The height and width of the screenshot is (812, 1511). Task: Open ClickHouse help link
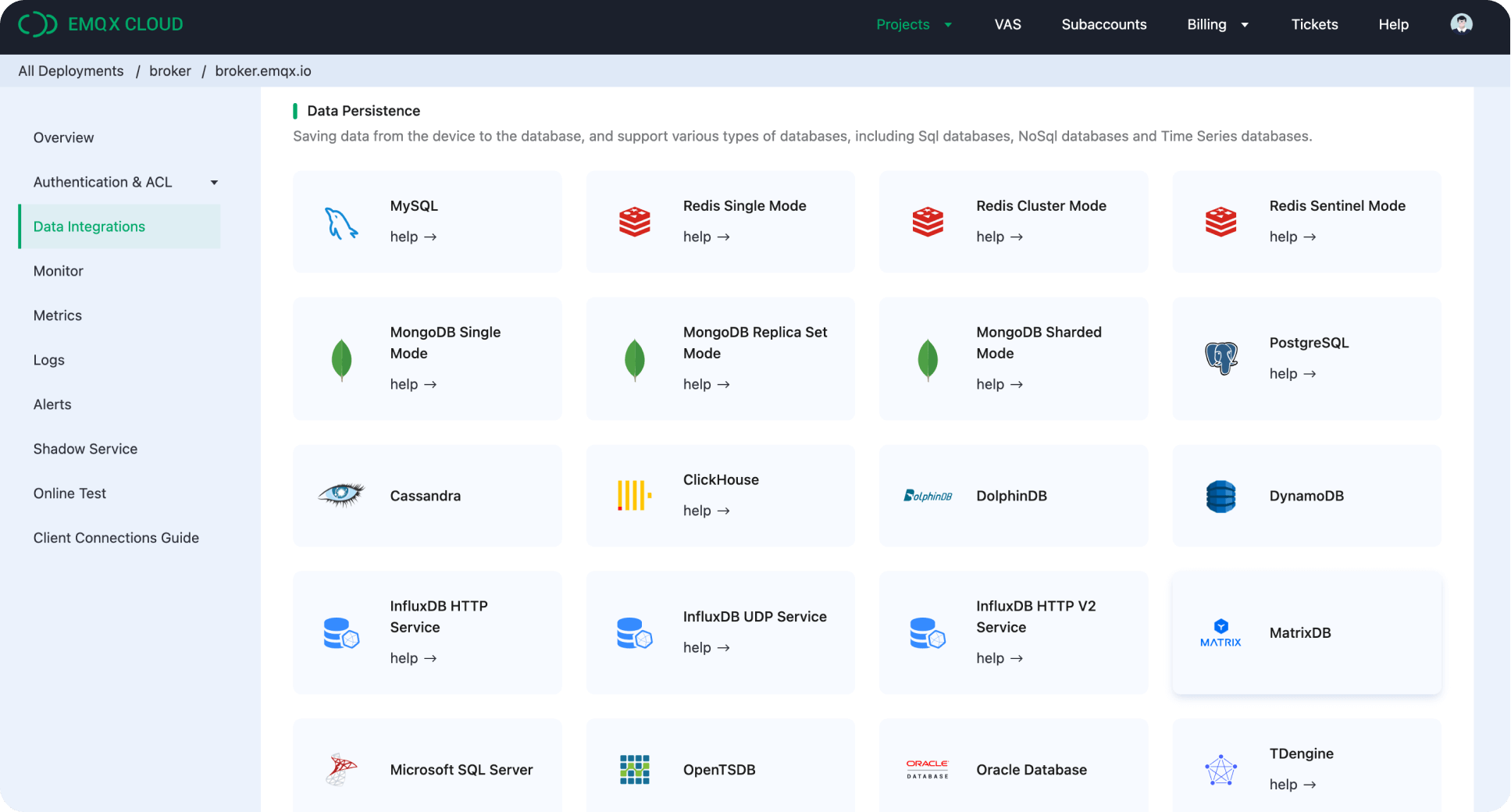[706, 511]
